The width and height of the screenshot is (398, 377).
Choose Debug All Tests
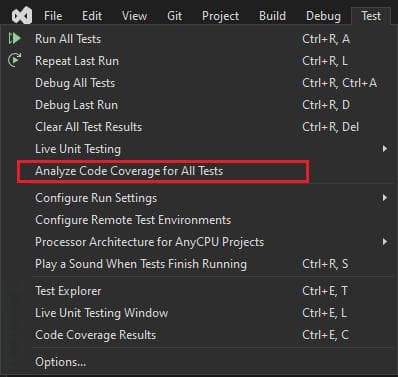point(75,83)
